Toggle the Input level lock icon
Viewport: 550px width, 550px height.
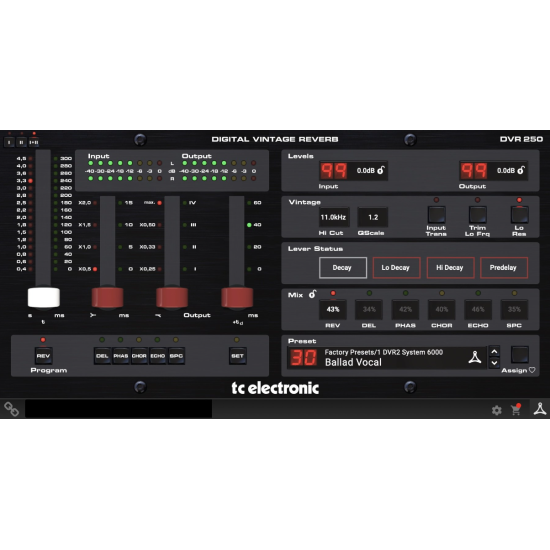pyautogui.click(x=381, y=170)
